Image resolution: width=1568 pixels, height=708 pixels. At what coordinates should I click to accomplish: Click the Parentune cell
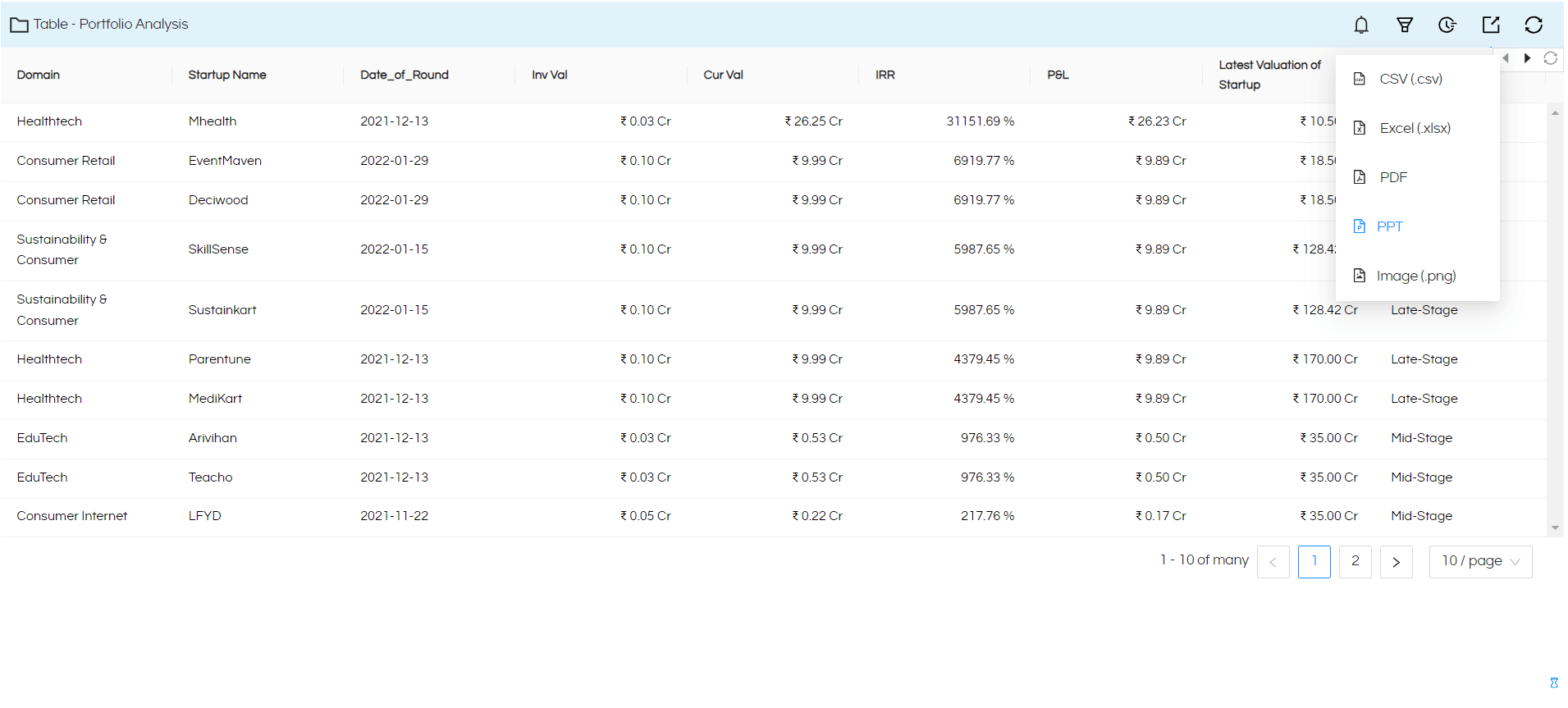pos(220,359)
